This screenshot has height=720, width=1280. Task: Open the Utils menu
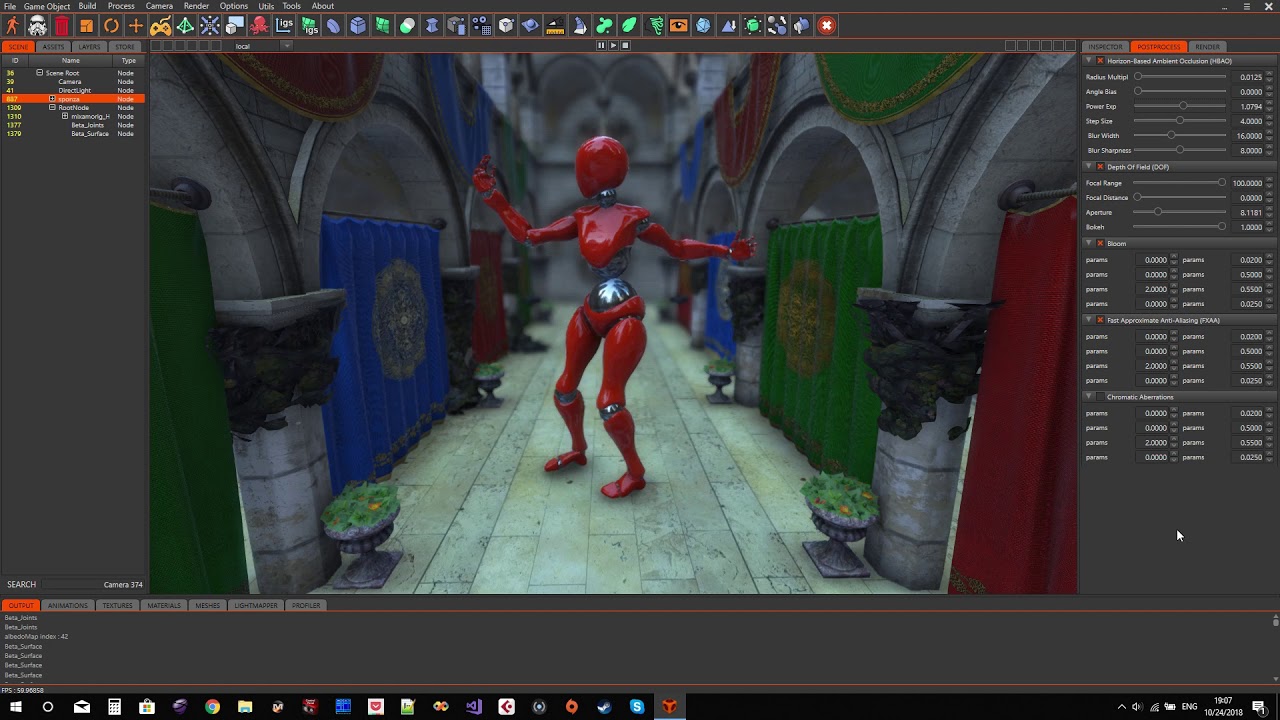[266, 6]
